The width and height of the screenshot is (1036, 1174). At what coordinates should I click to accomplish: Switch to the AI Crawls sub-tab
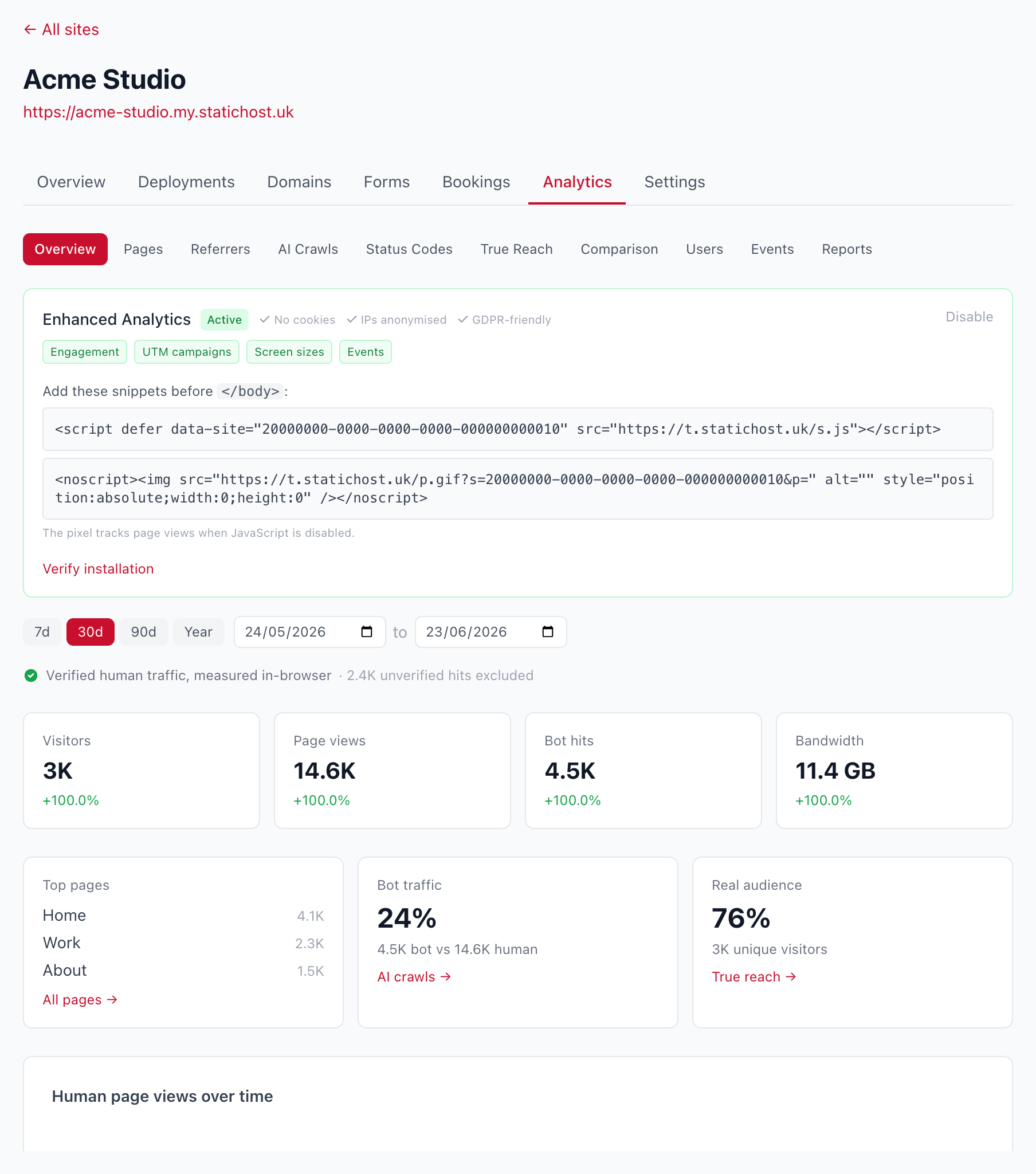tap(308, 249)
